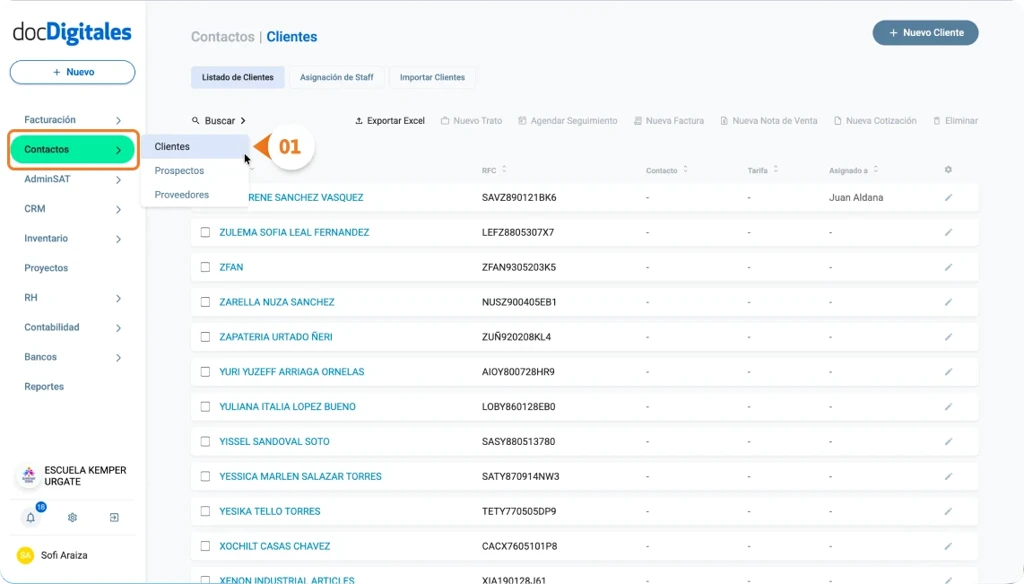Select Prospectos from the Contactos menu

(178, 170)
